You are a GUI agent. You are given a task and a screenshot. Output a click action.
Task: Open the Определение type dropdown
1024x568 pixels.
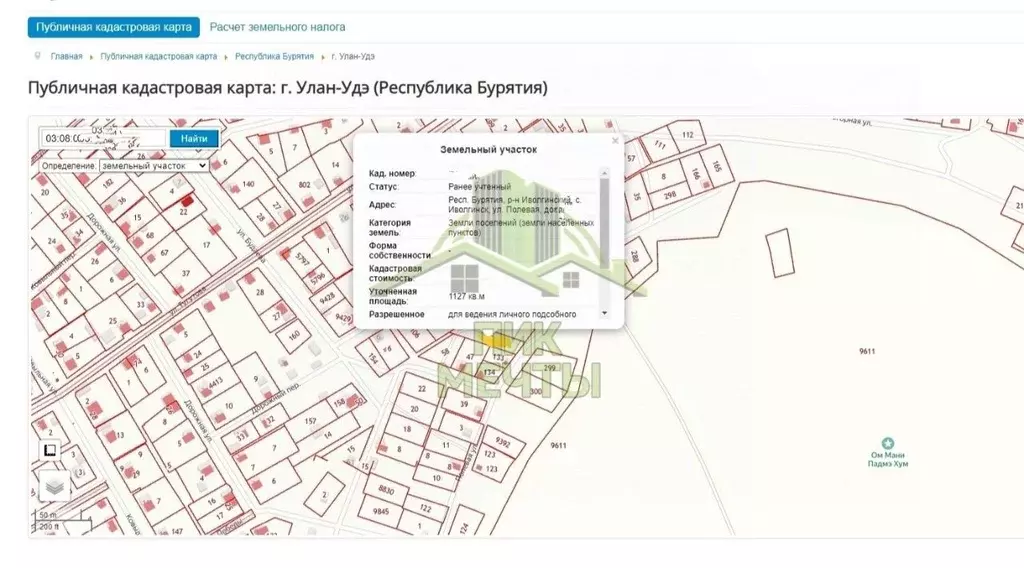(x=154, y=165)
